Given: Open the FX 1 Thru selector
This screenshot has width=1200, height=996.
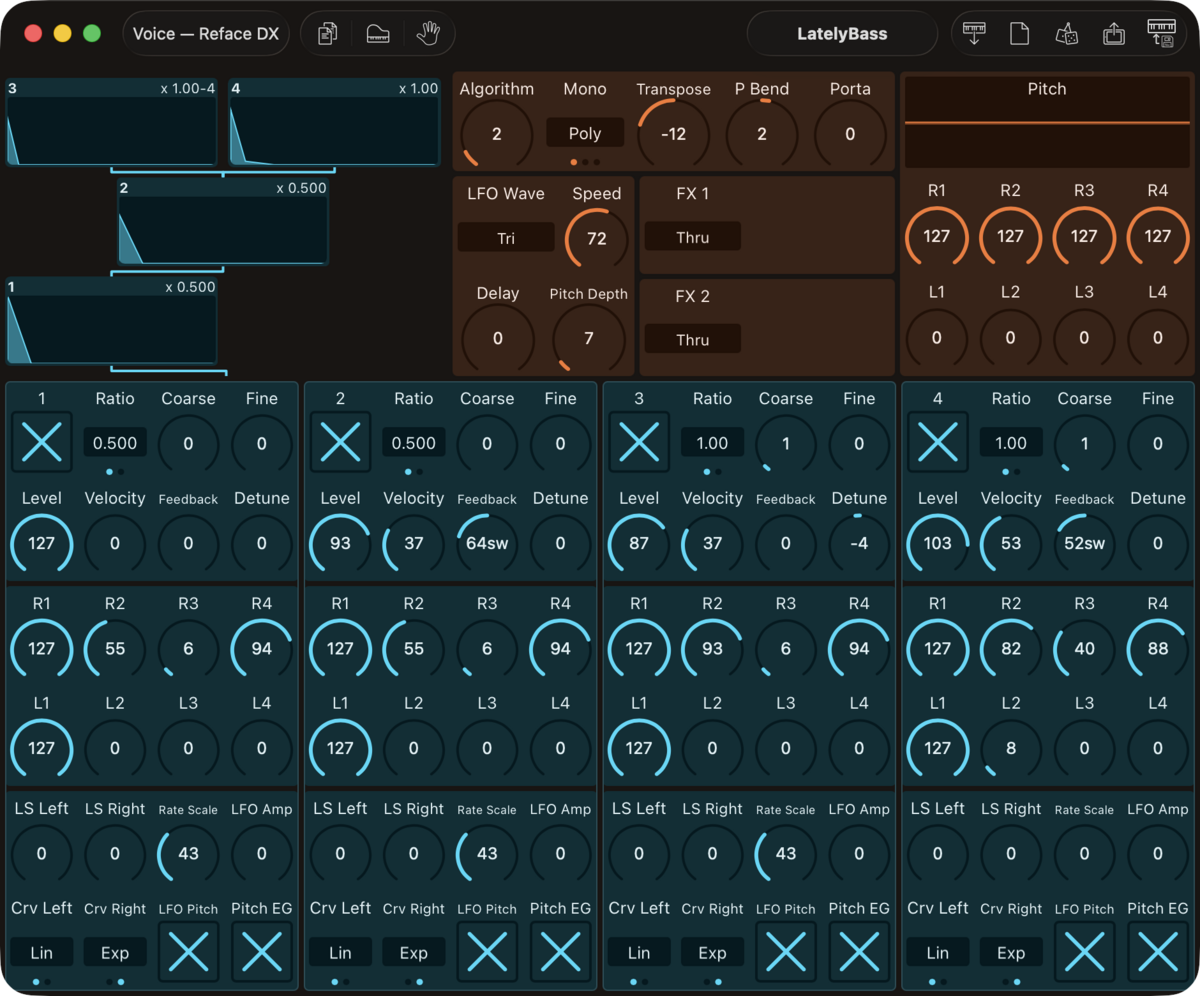Looking at the screenshot, I should pos(693,237).
